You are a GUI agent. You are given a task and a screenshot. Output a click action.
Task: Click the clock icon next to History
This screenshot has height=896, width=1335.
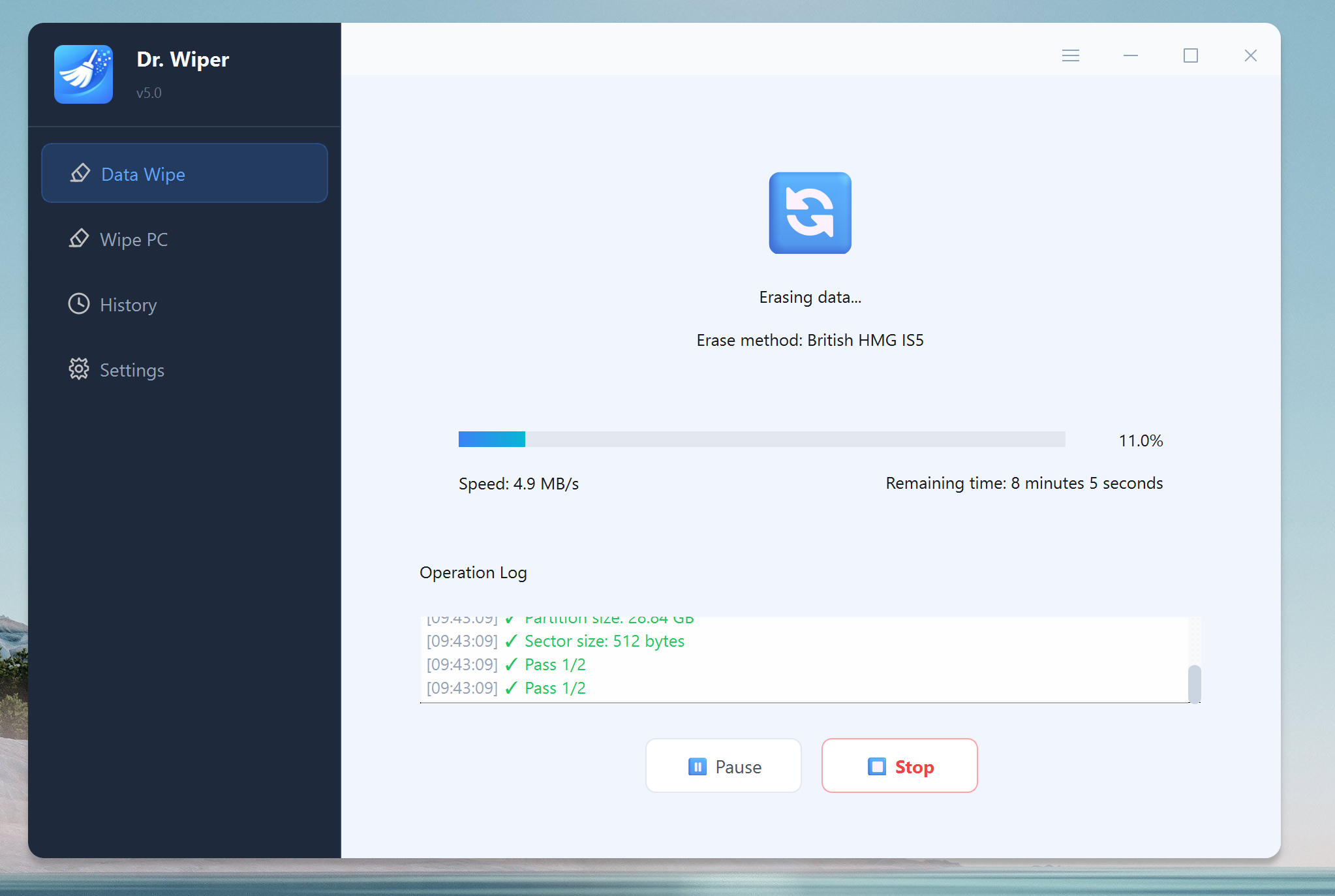(79, 304)
